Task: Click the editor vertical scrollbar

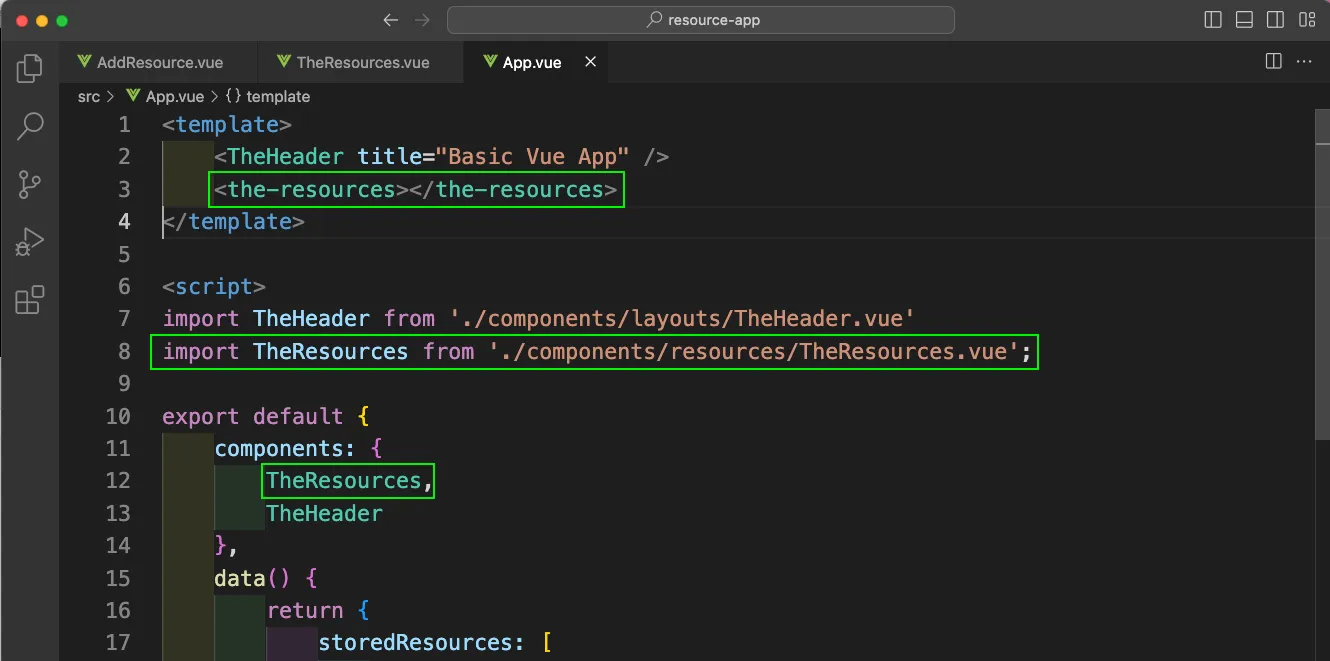Action: pyautogui.click(x=1322, y=275)
